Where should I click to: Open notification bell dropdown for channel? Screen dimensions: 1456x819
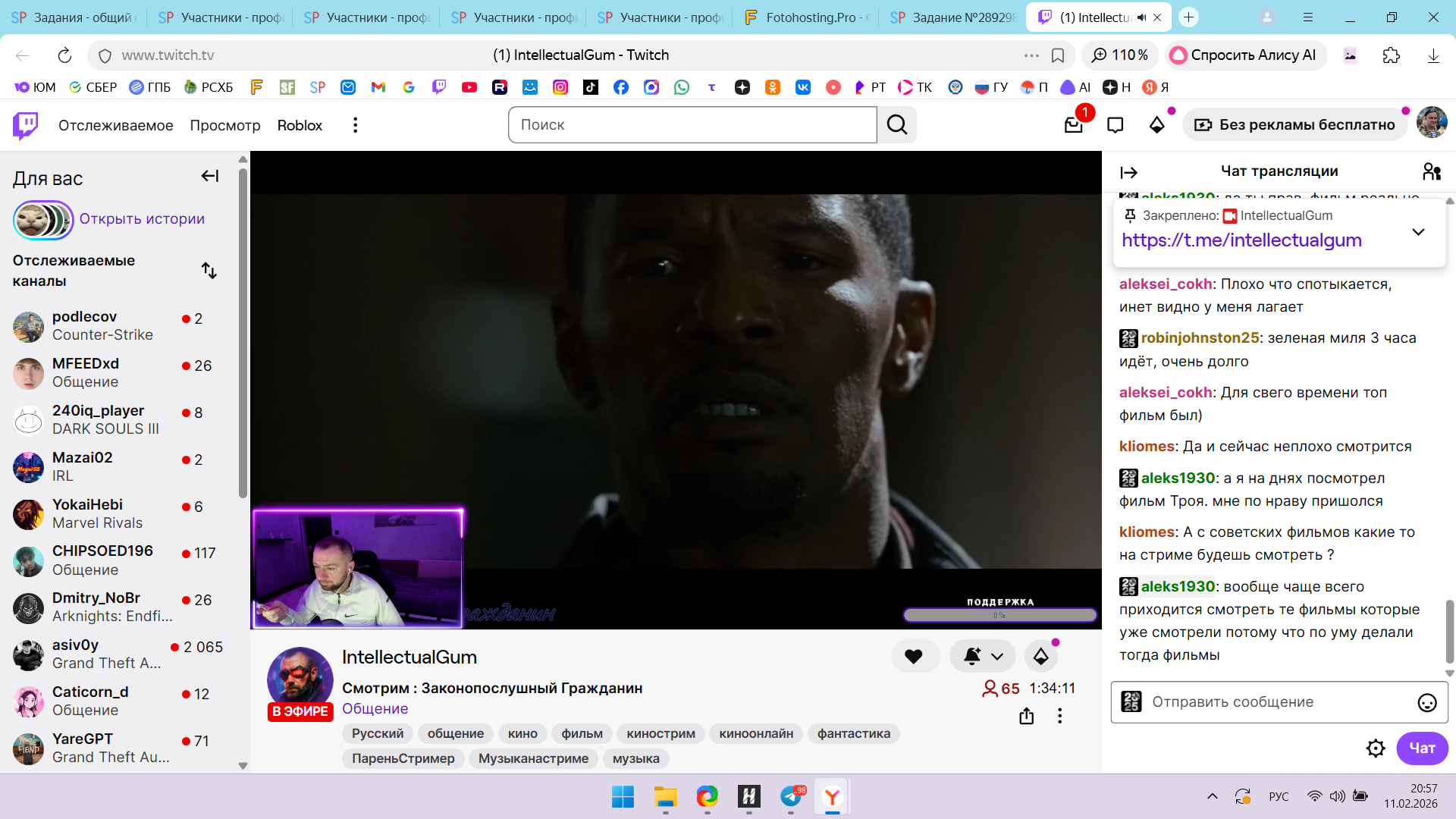point(984,657)
